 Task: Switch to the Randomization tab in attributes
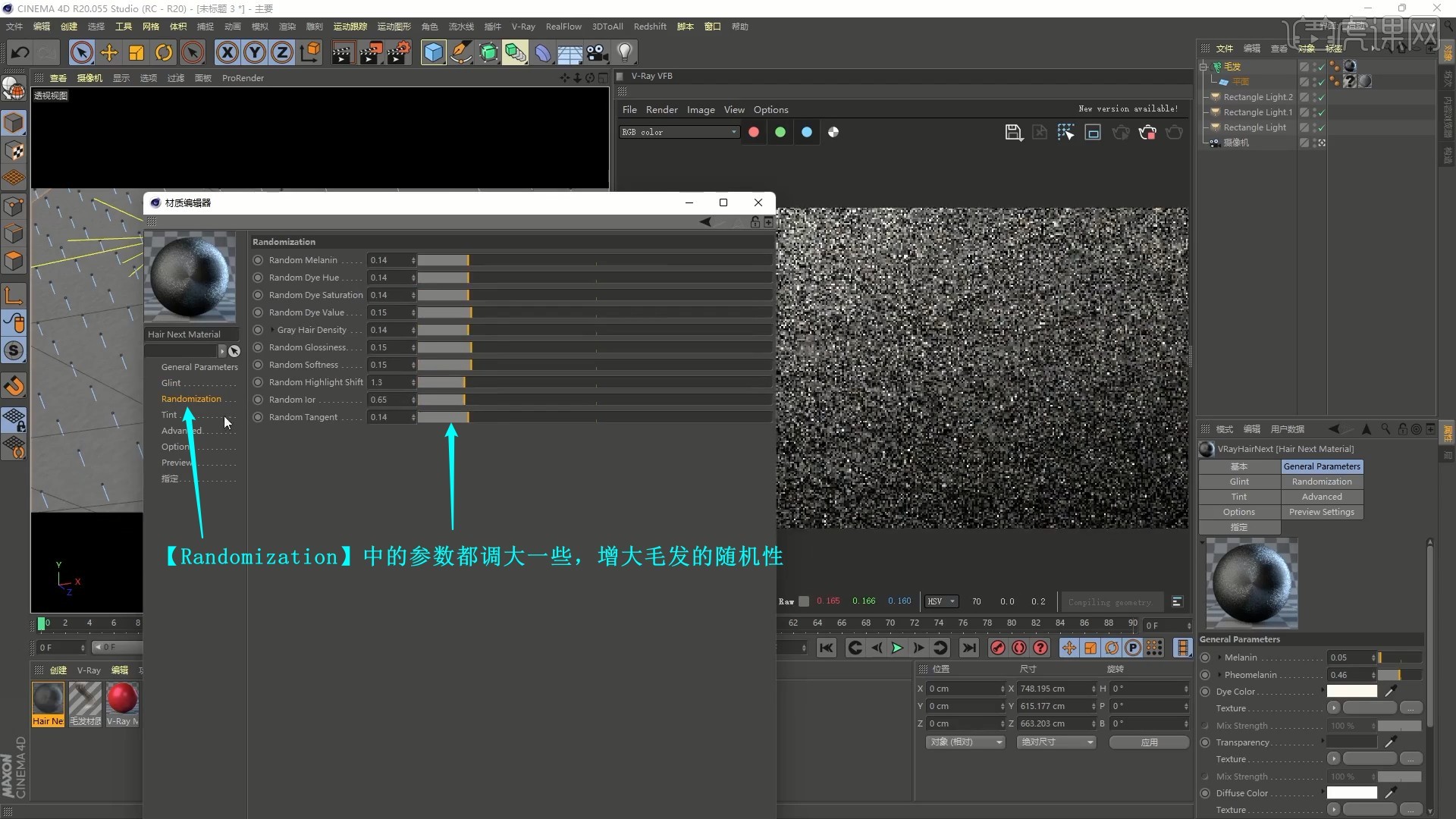[1323, 482]
